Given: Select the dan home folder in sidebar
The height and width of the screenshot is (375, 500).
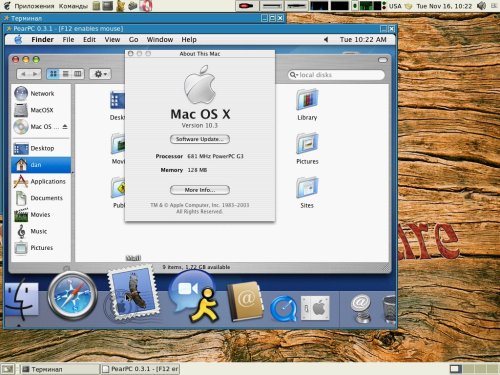Looking at the screenshot, I should coord(42,165).
